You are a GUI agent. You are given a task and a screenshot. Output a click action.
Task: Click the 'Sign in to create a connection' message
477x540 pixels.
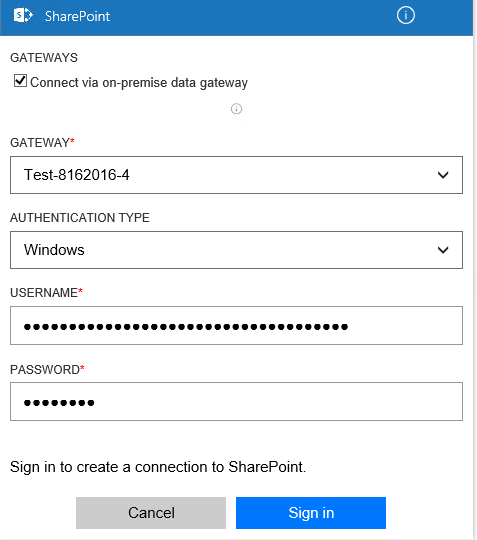click(158, 467)
